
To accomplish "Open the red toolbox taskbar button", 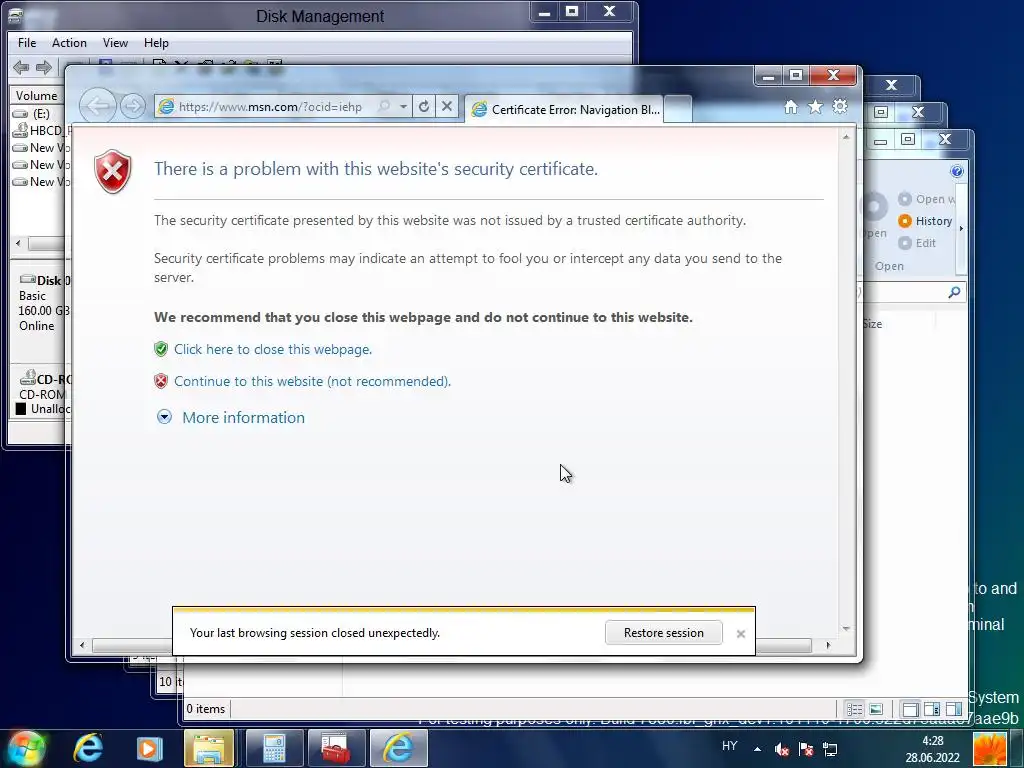I will (x=336, y=748).
